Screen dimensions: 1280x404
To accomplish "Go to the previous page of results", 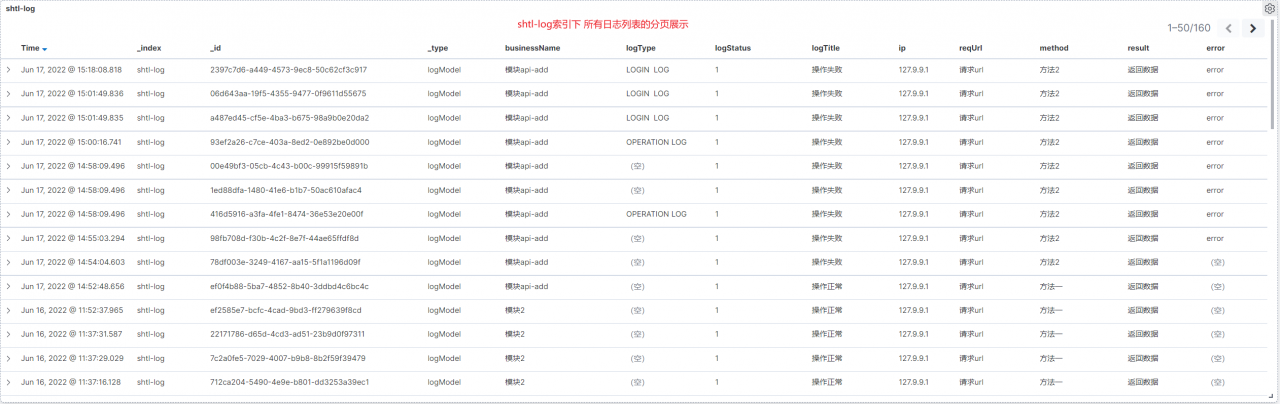I will (x=1229, y=29).
